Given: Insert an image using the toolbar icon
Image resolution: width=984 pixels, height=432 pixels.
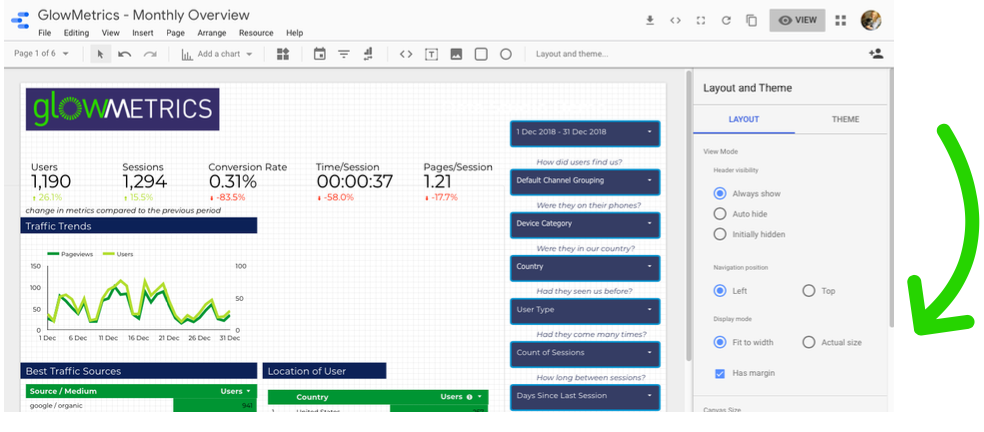Looking at the screenshot, I should [x=456, y=54].
